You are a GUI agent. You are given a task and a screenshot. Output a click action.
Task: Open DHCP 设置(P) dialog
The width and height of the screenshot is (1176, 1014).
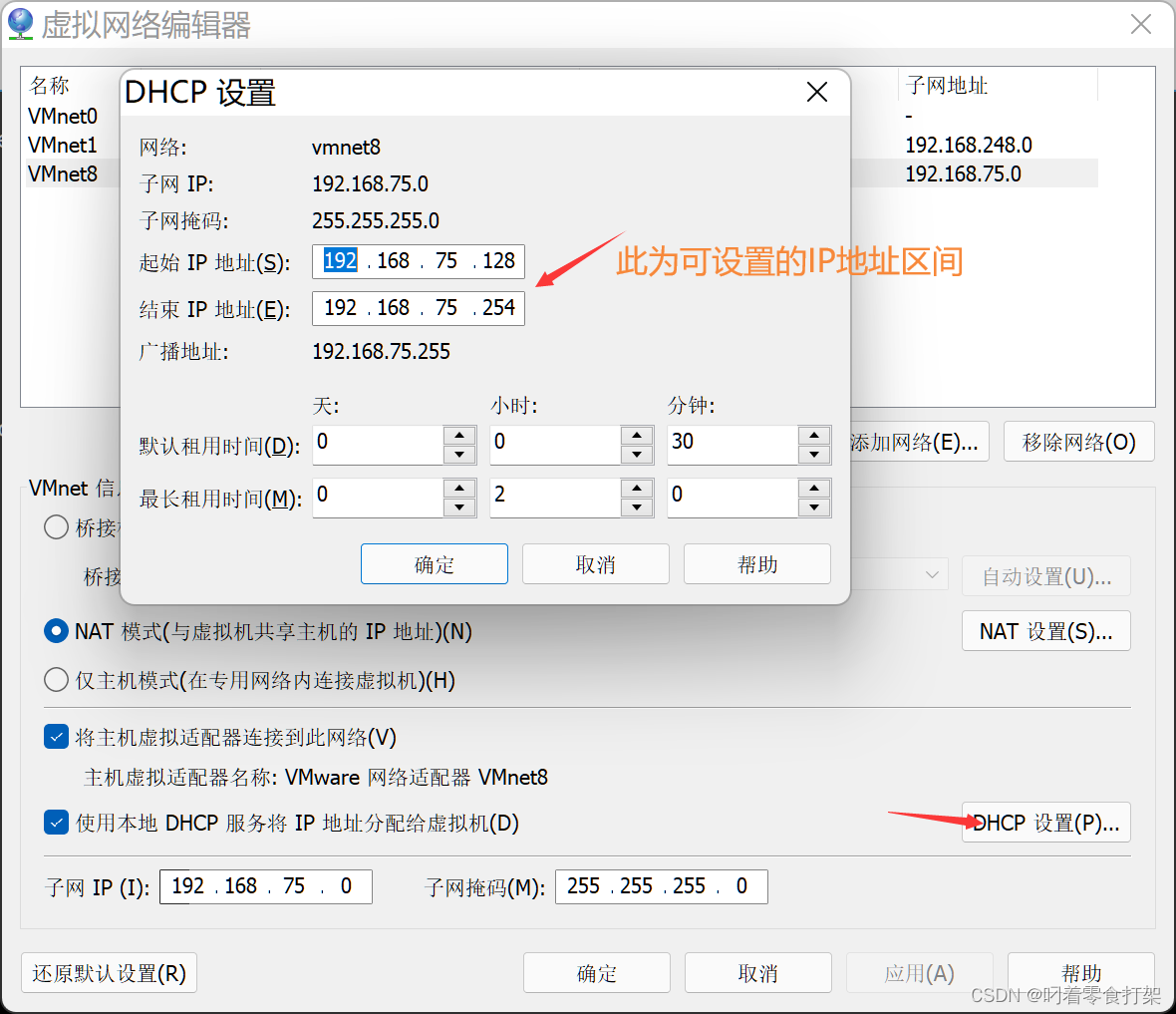click(1045, 823)
